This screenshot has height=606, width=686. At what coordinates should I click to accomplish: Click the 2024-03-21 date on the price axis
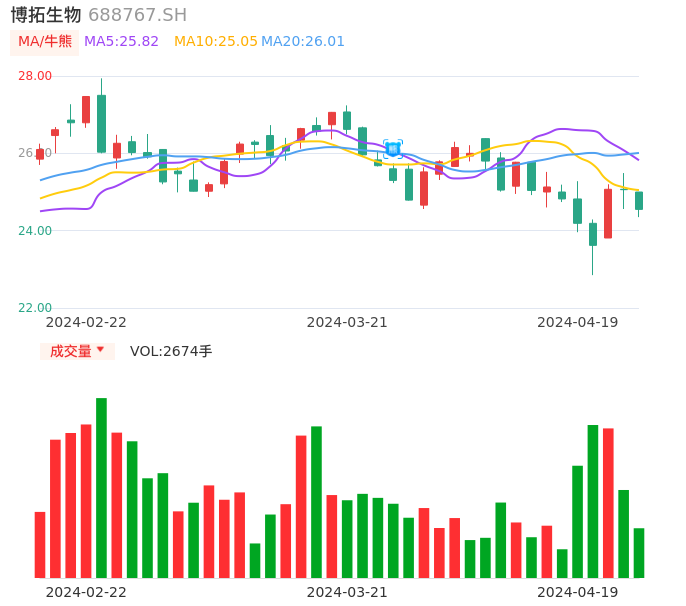point(347,322)
